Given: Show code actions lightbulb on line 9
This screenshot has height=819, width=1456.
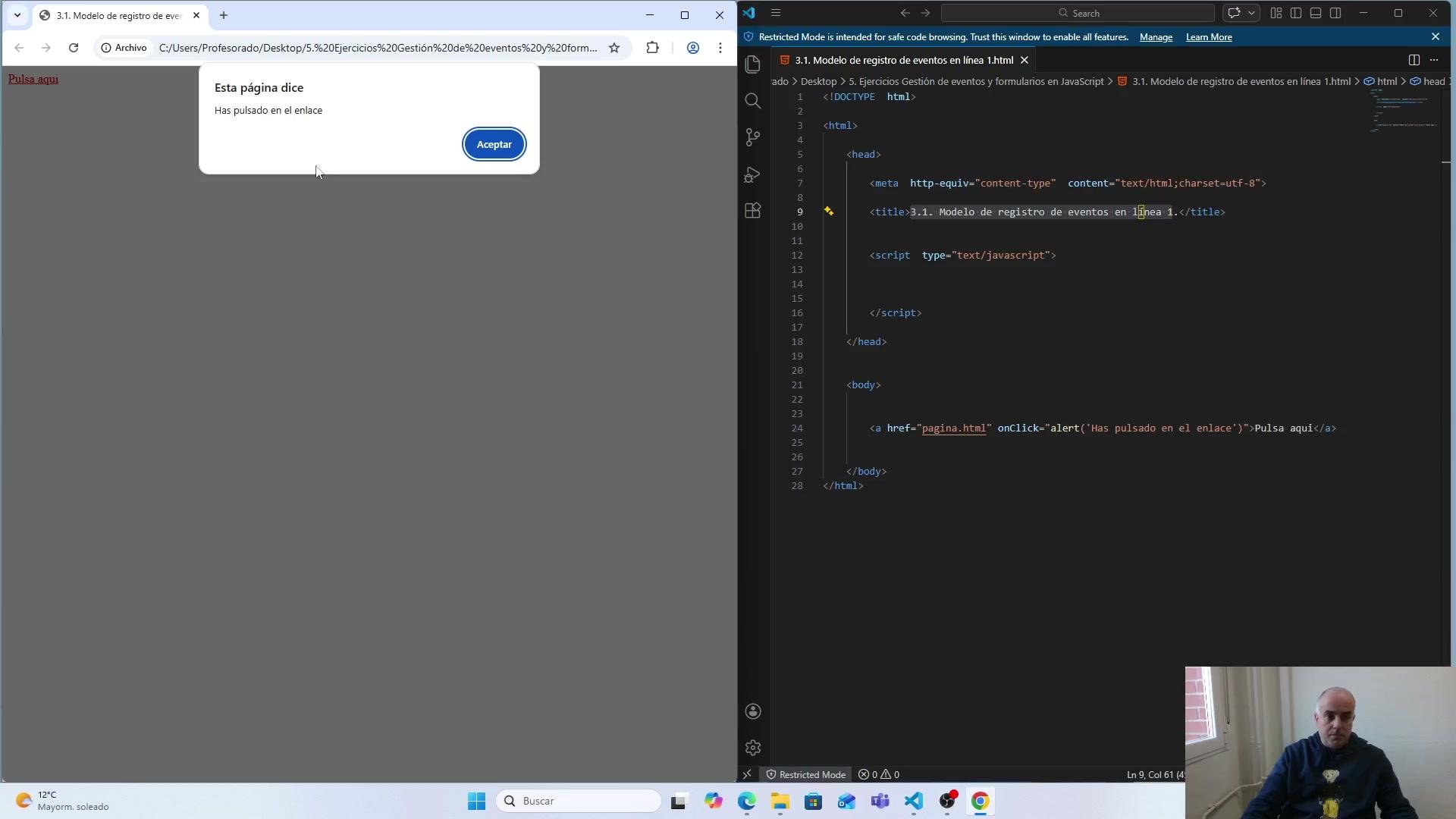Looking at the screenshot, I should coord(829,212).
